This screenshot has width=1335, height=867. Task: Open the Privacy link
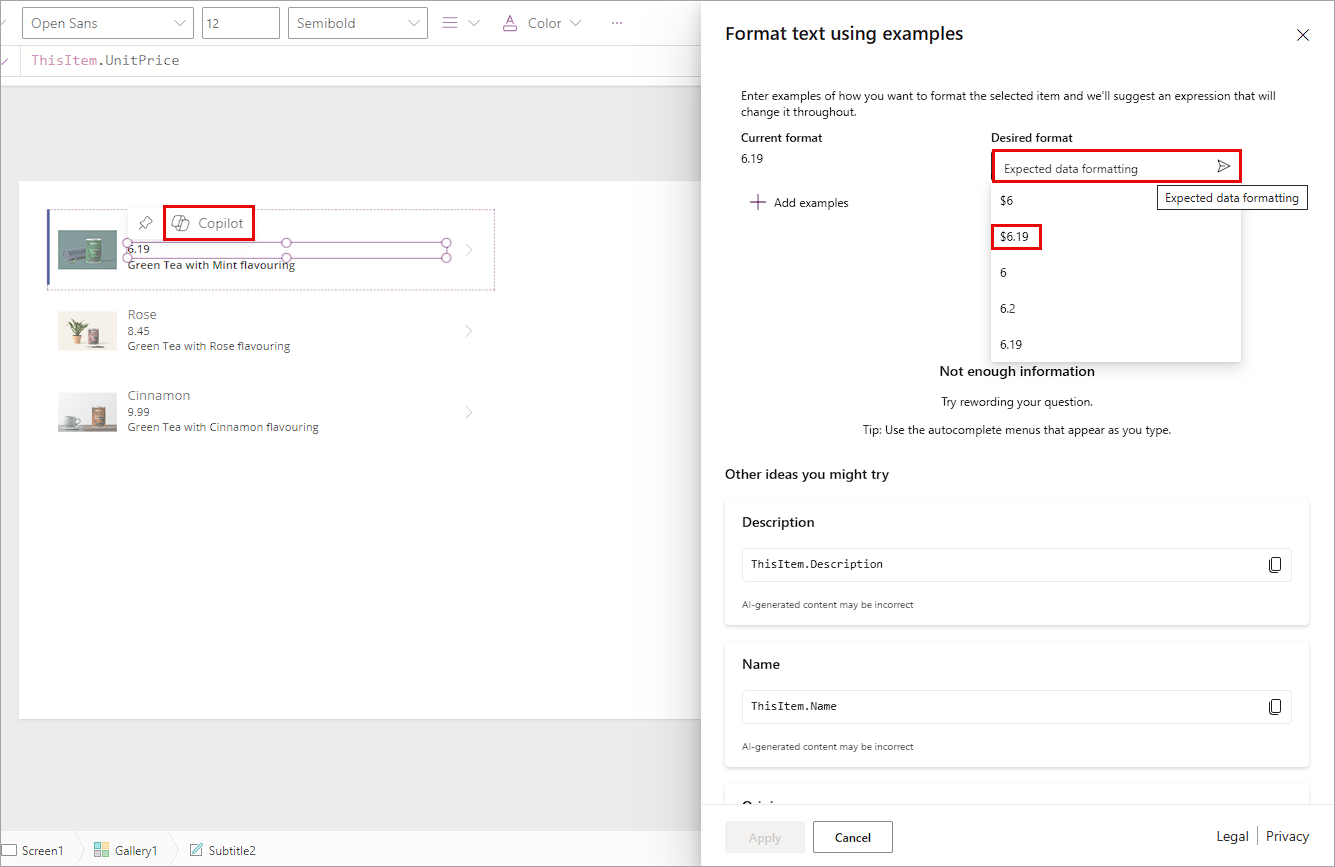point(1287,836)
